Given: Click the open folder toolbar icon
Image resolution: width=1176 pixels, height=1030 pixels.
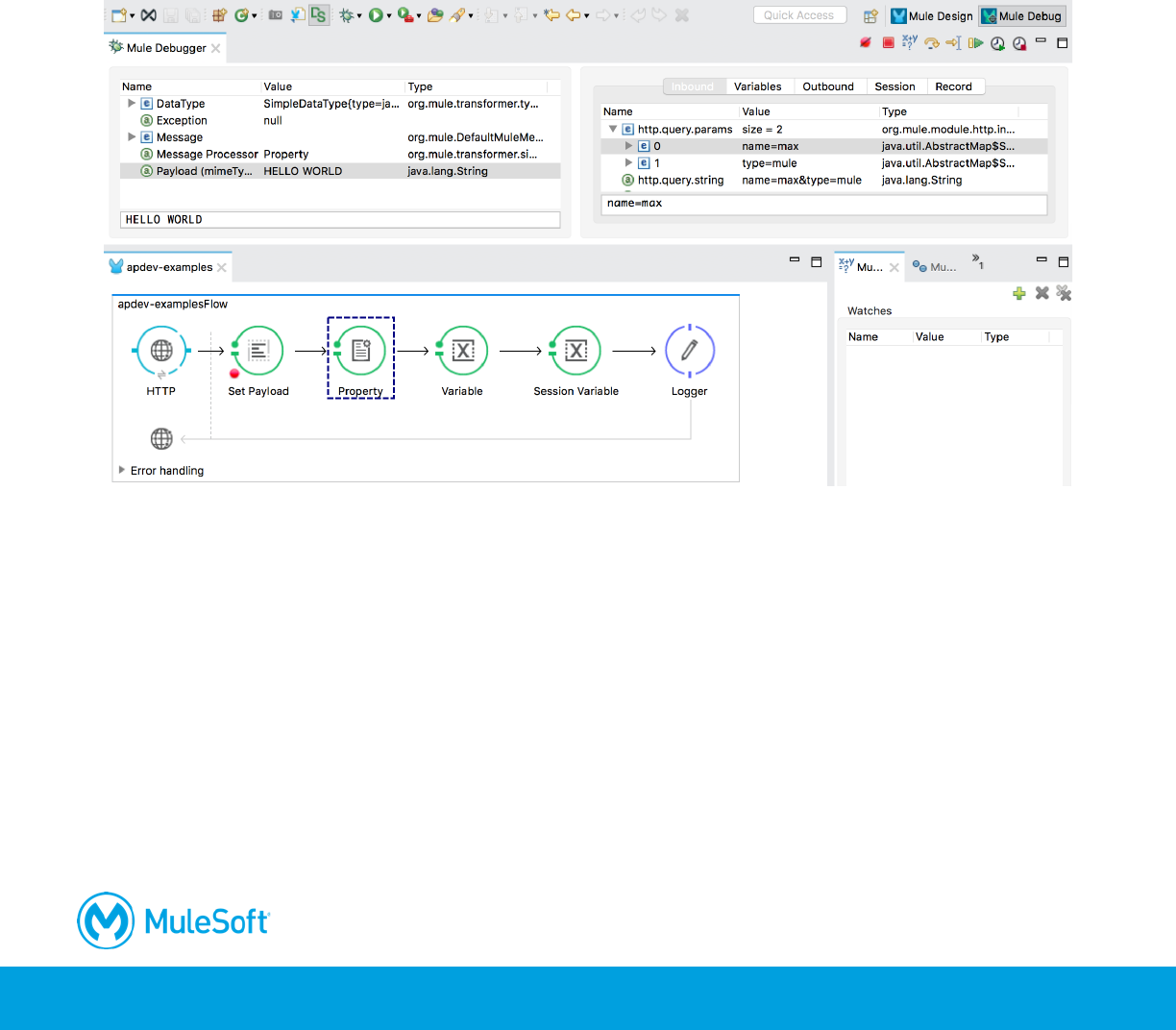Looking at the screenshot, I should coord(435,15).
